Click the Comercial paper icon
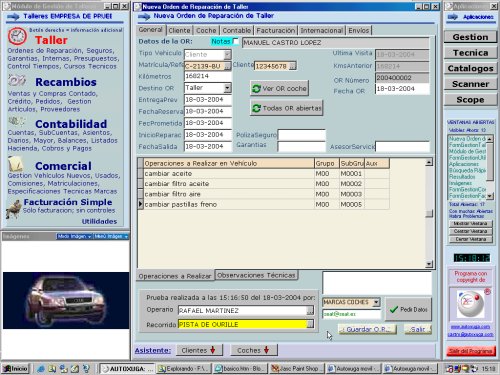This screenshot has height=375, width=500. (x=15, y=164)
